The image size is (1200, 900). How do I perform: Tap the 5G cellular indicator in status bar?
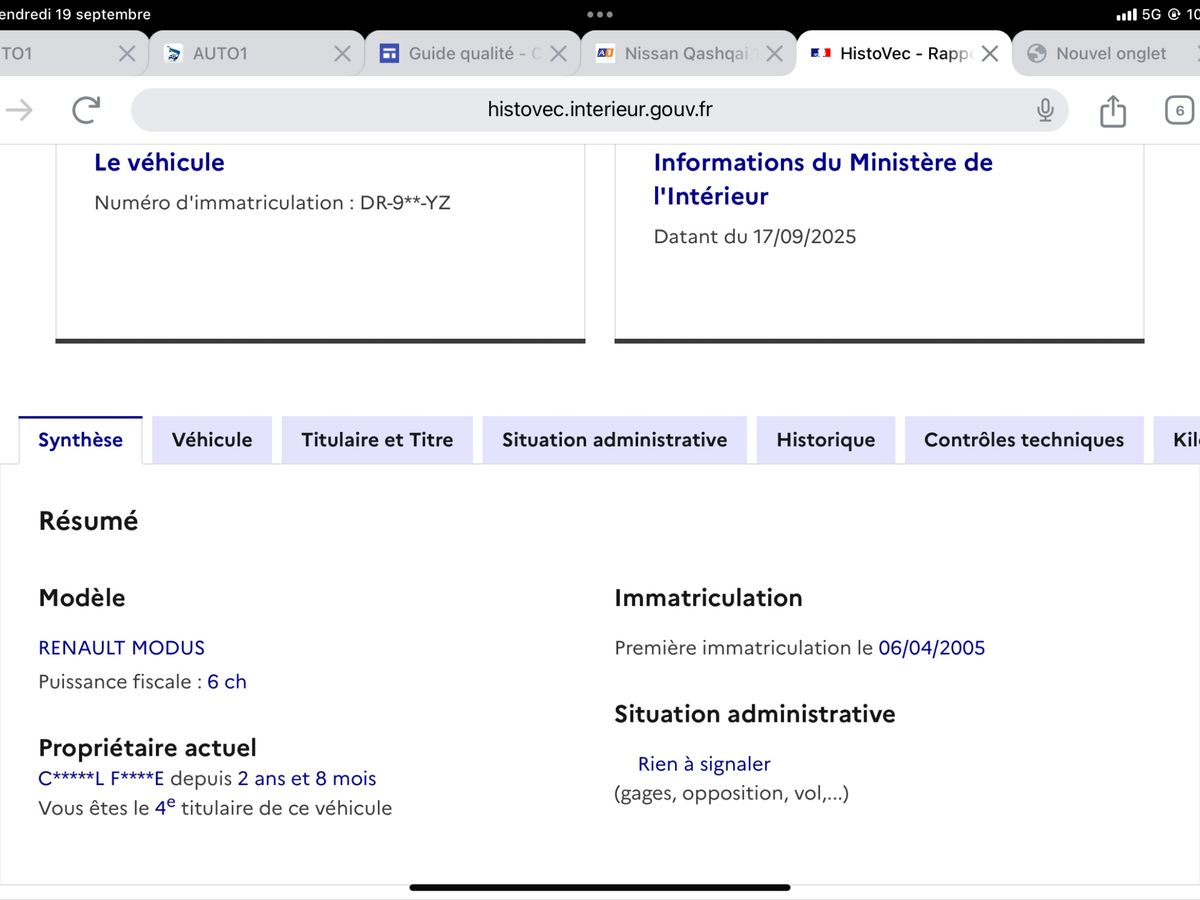pyautogui.click(x=1150, y=15)
